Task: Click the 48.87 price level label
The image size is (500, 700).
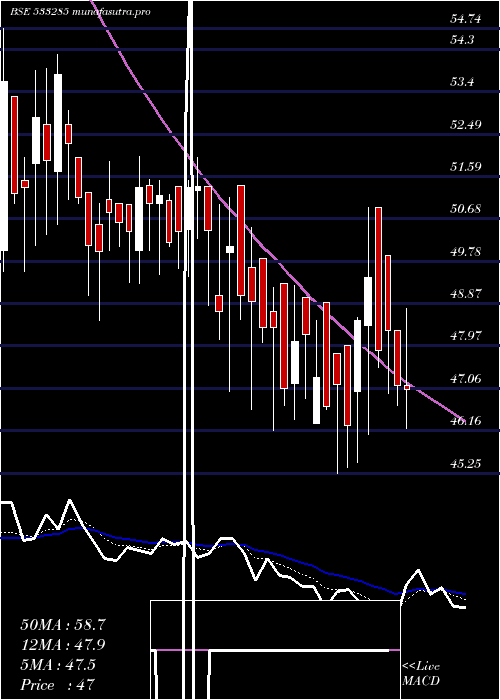Action: [x=466, y=294]
